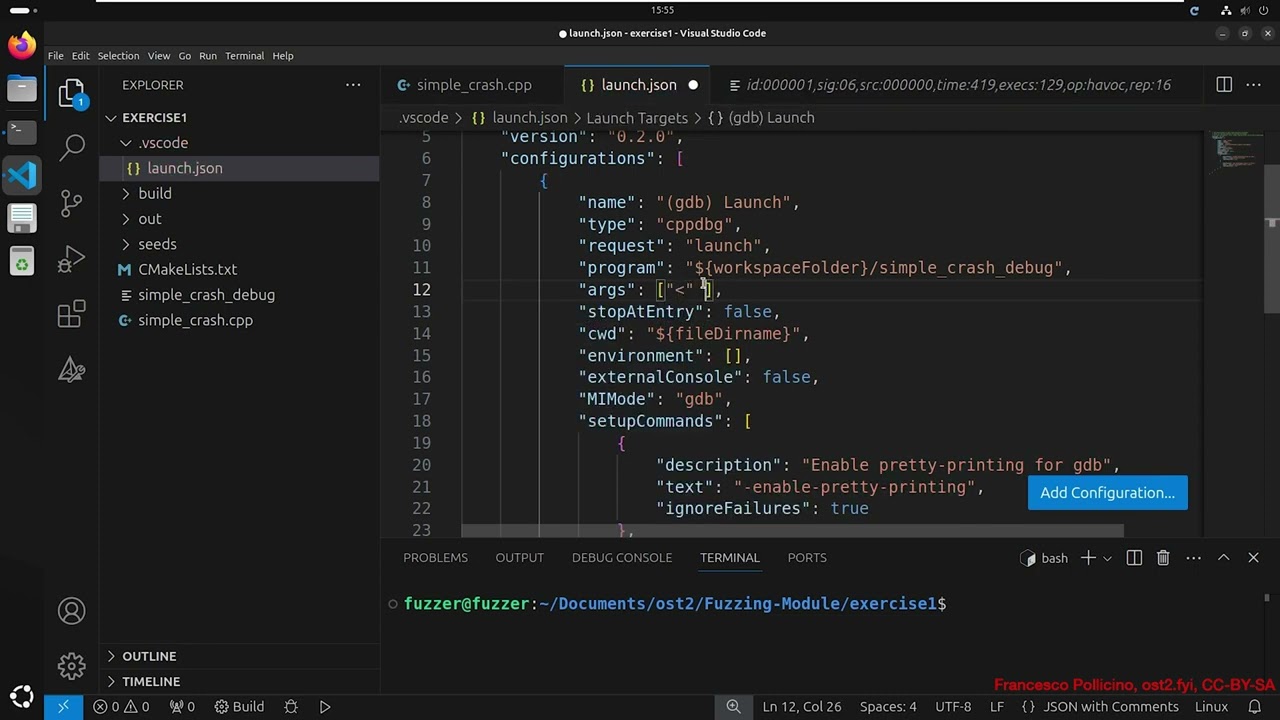The image size is (1280, 720).
Task: Open the Explorer view in the activity bar
Action: [x=71, y=94]
